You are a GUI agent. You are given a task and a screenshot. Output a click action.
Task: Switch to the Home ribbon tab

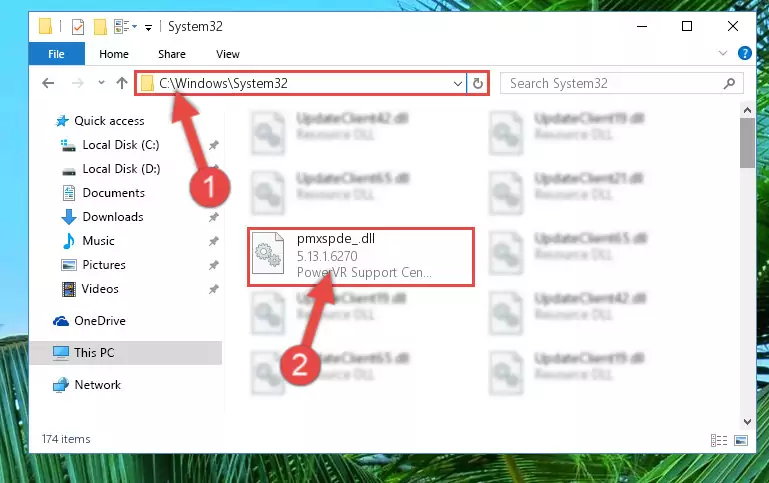[x=114, y=54]
